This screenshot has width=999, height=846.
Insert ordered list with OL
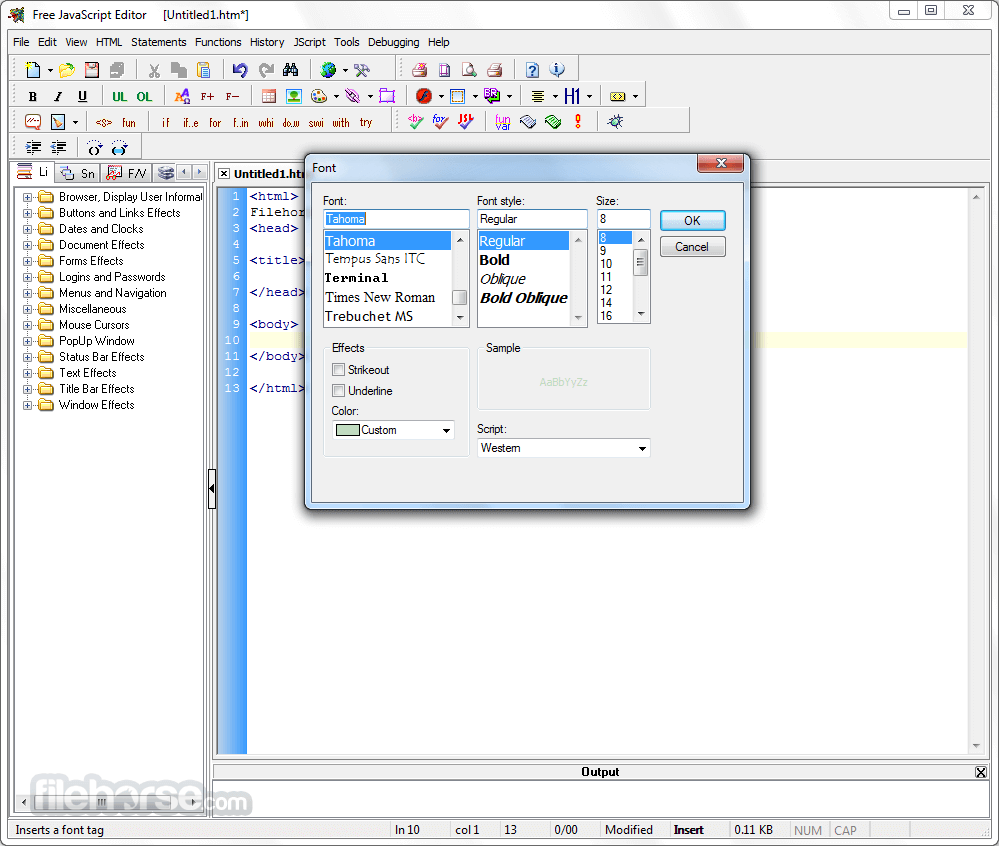[x=145, y=96]
